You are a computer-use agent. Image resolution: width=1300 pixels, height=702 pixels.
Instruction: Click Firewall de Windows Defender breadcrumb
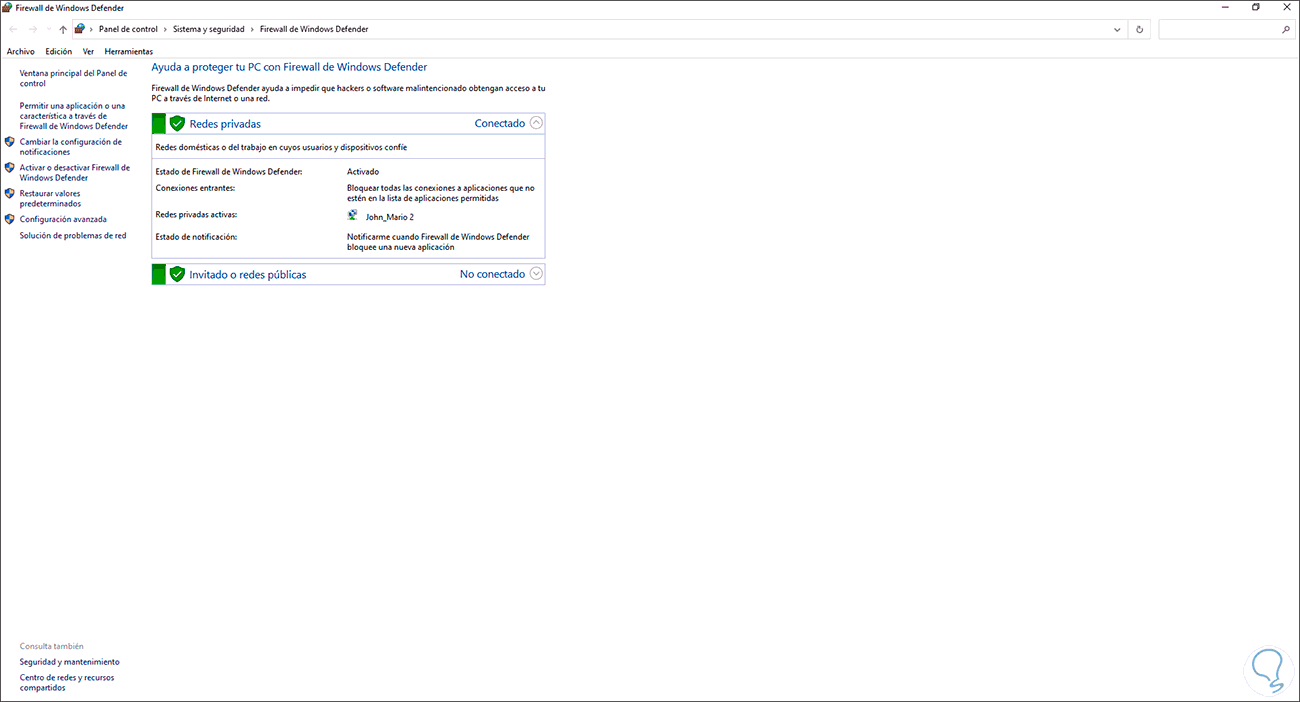click(x=314, y=30)
